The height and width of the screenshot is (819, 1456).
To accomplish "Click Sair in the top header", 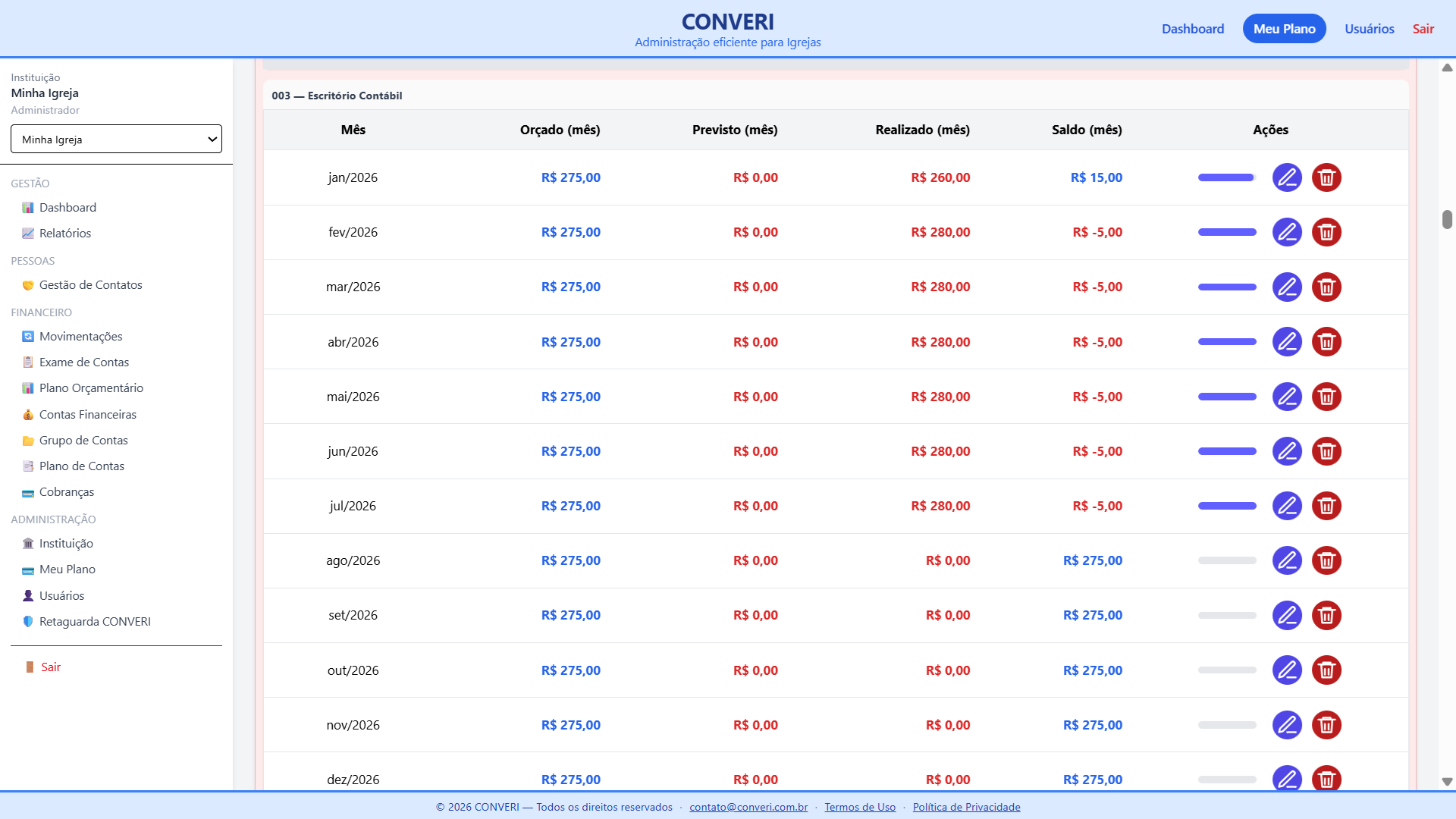I will pos(1423,29).
